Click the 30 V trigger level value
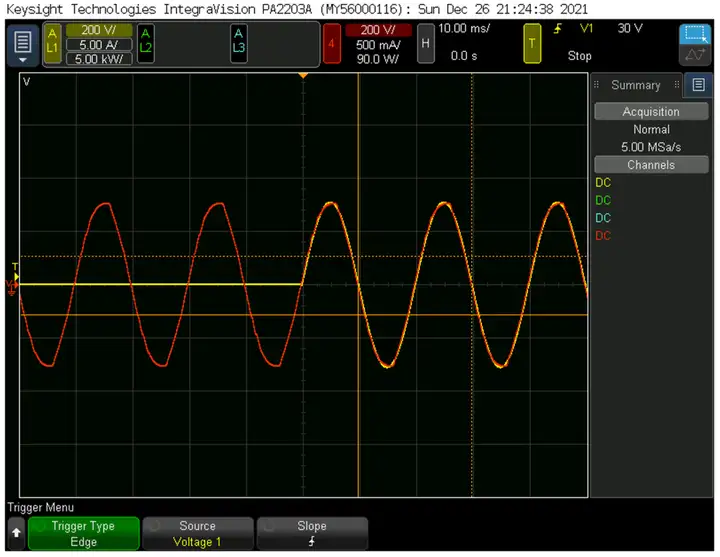This screenshot has height=557, width=720. click(630, 28)
